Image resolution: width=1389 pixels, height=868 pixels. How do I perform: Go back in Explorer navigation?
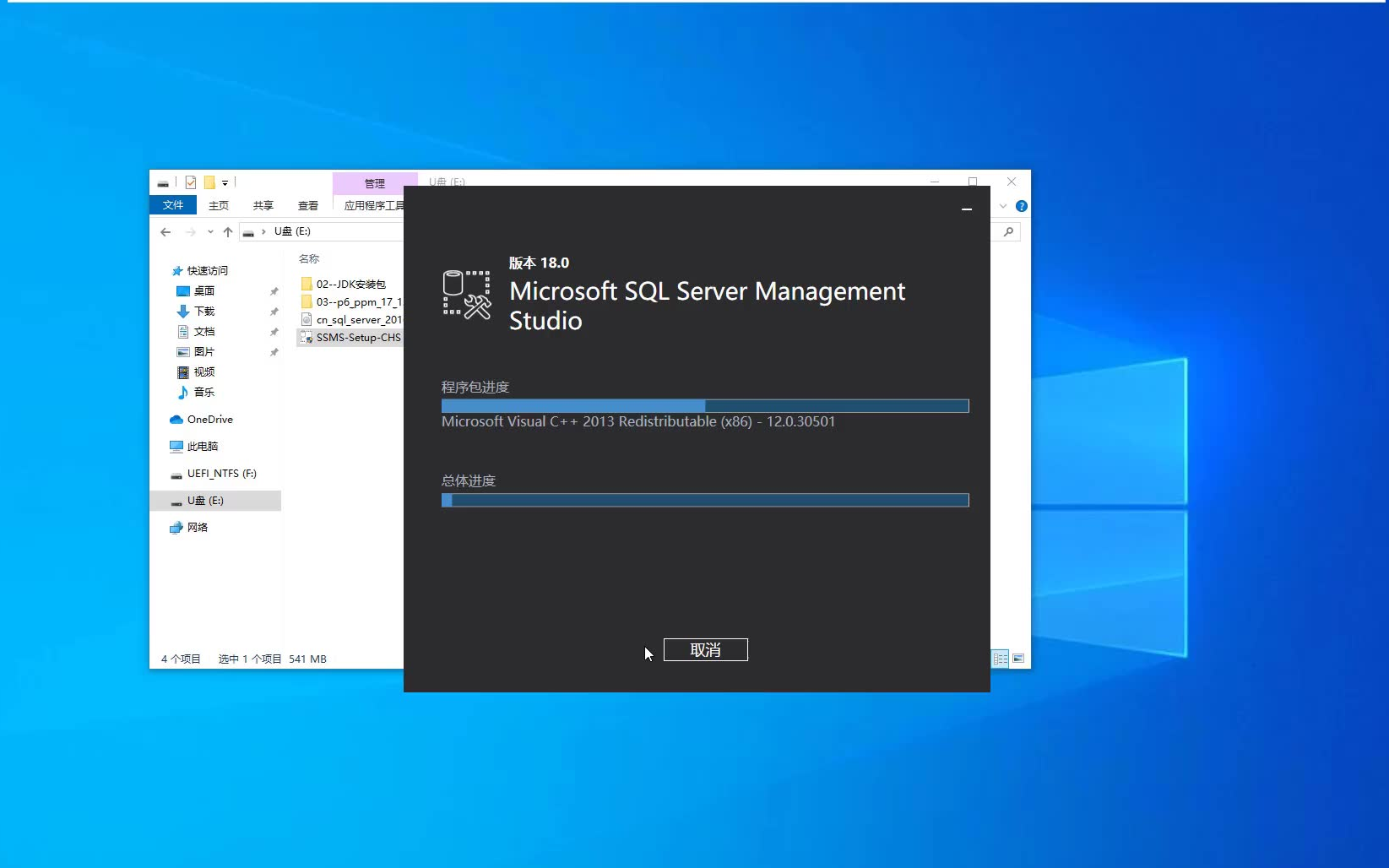165,231
